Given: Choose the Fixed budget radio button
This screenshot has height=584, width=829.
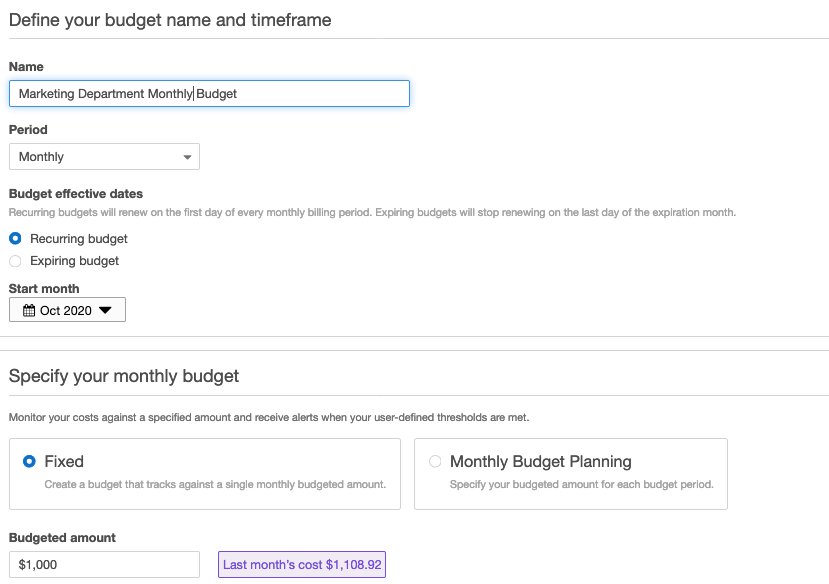Looking at the screenshot, I should pyautogui.click(x=29, y=461).
